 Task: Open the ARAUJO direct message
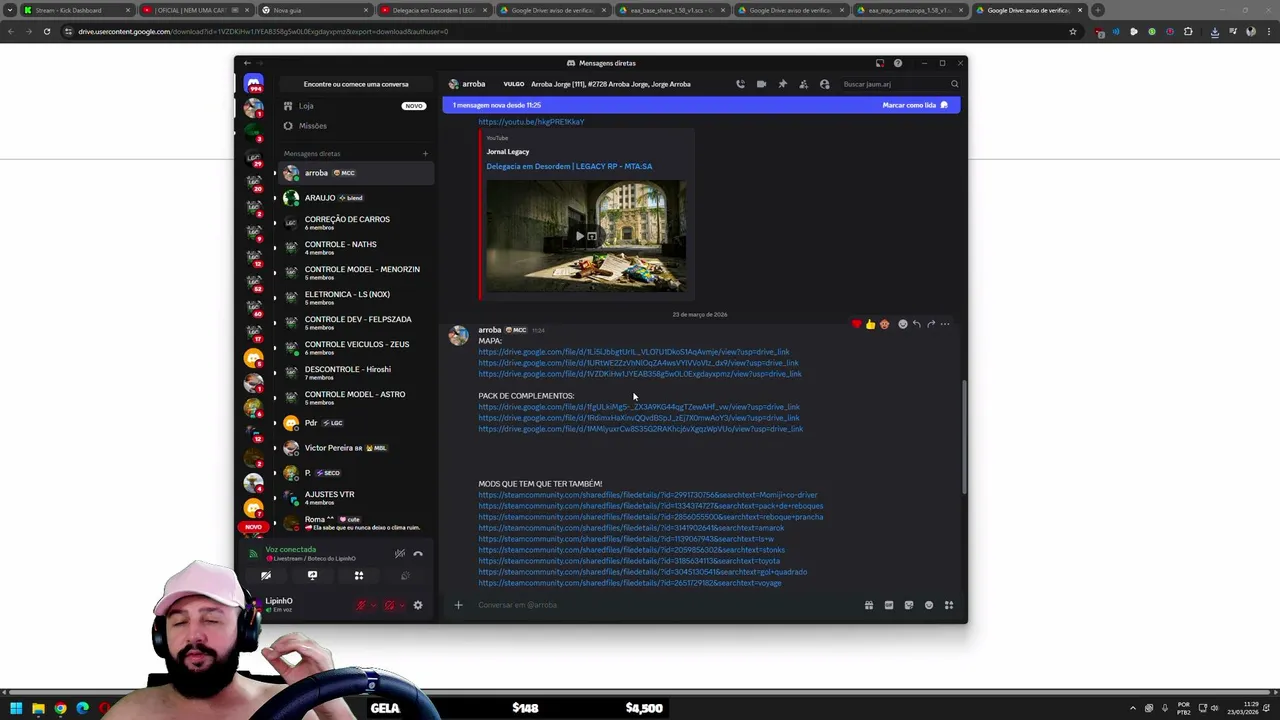point(356,198)
